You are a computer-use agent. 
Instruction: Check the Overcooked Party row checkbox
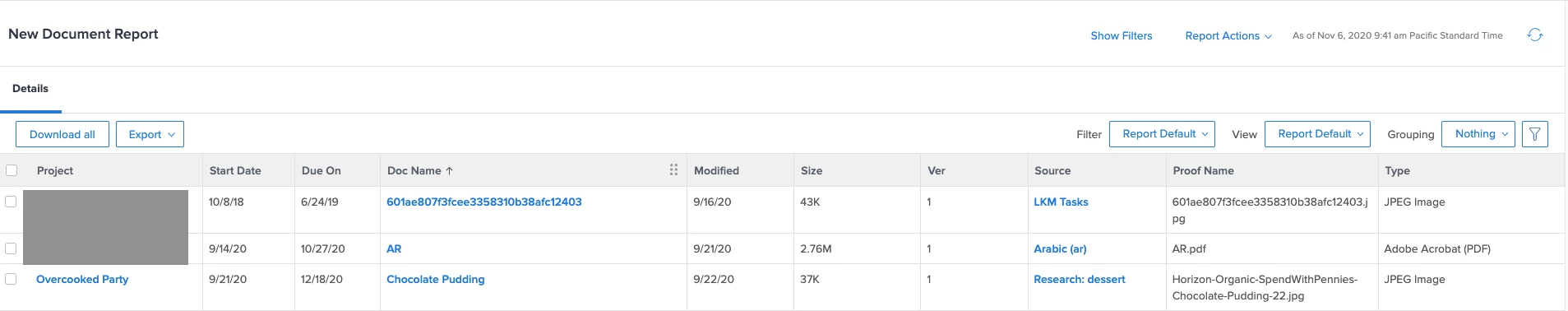coord(11,279)
